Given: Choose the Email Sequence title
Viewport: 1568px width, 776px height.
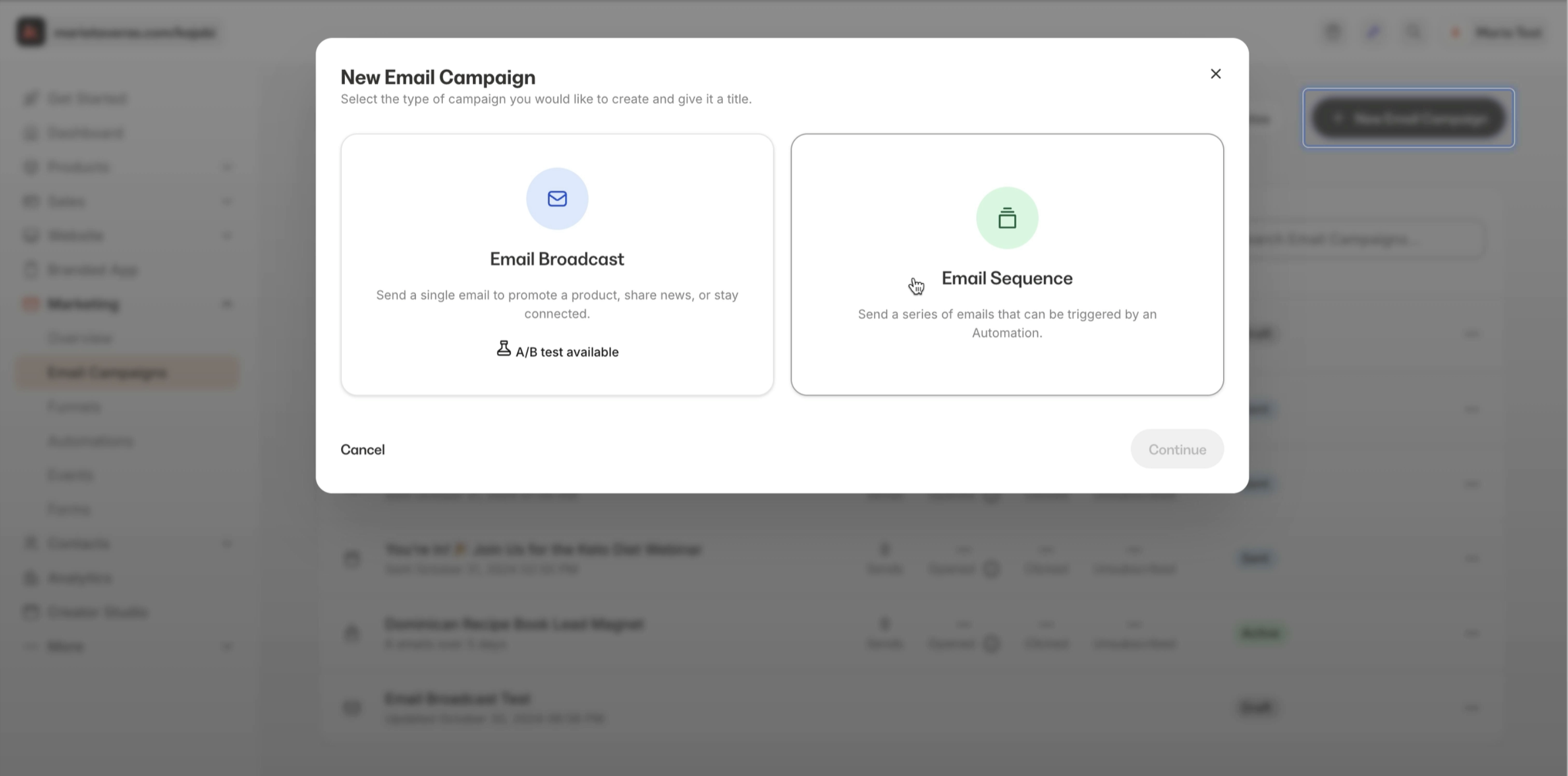Looking at the screenshot, I should click(x=1007, y=279).
